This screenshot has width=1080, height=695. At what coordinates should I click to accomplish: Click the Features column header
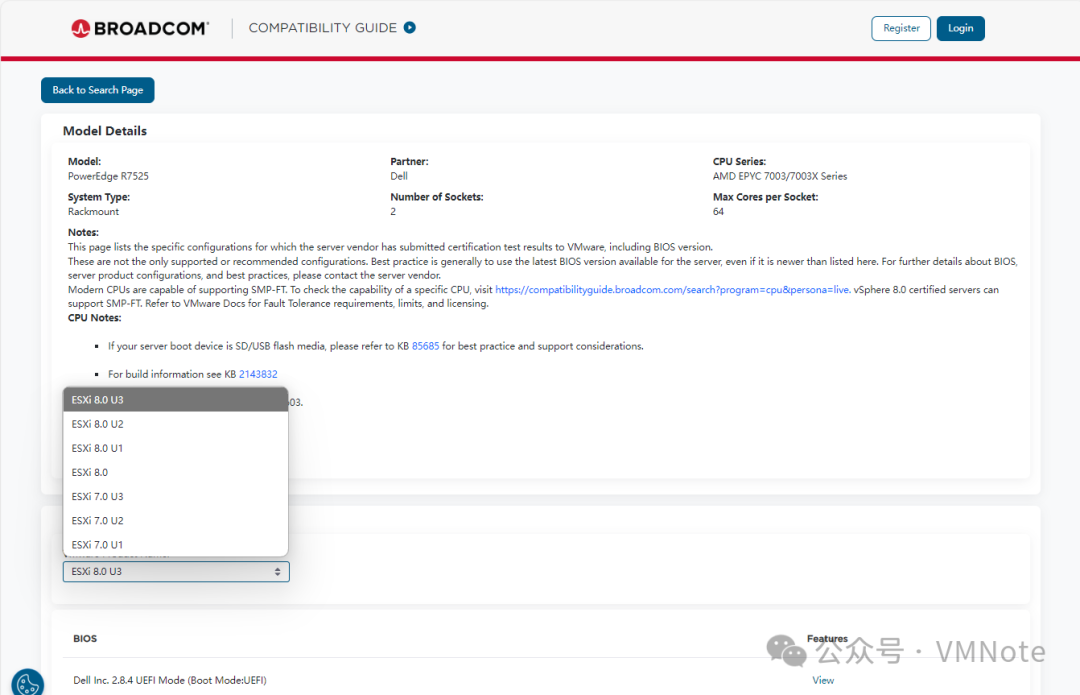point(827,639)
